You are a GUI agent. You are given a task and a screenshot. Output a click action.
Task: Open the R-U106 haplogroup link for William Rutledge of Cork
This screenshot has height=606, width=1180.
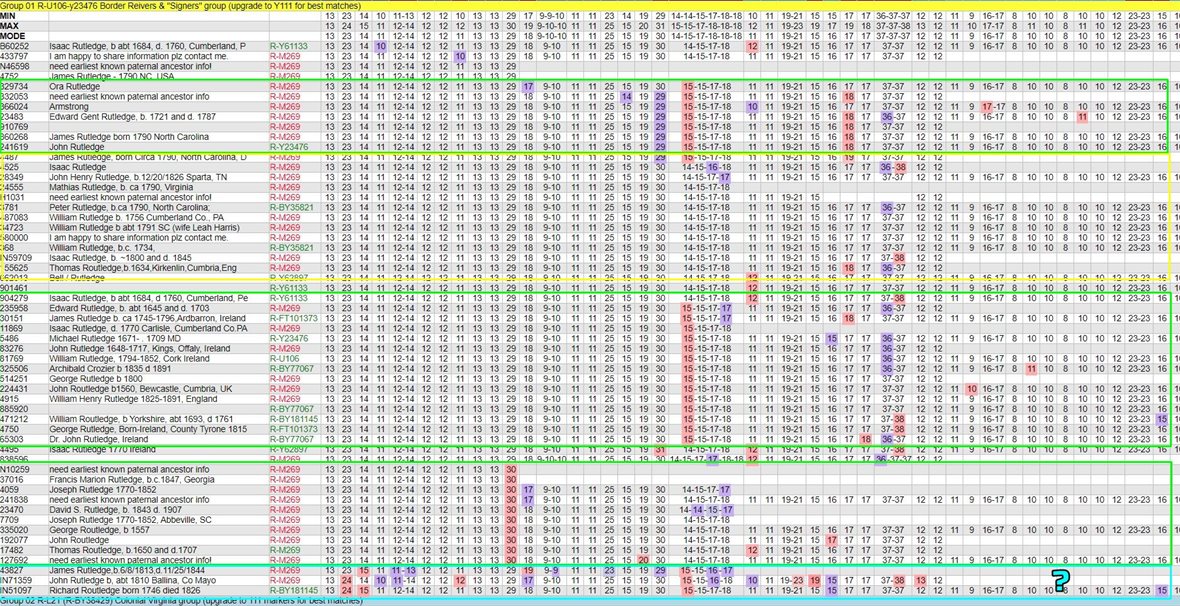[285, 358]
